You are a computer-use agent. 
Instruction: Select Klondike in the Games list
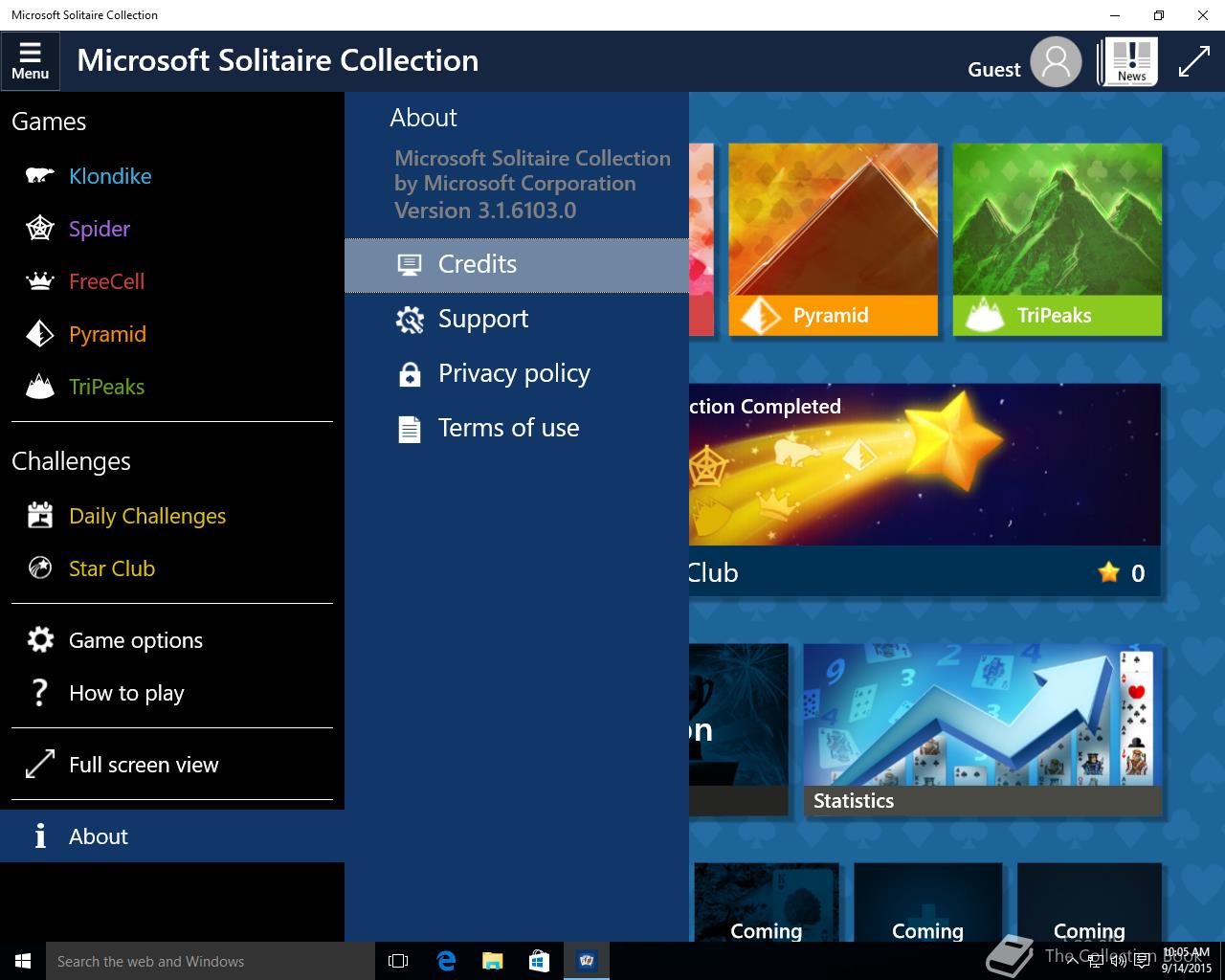[x=172, y=176]
